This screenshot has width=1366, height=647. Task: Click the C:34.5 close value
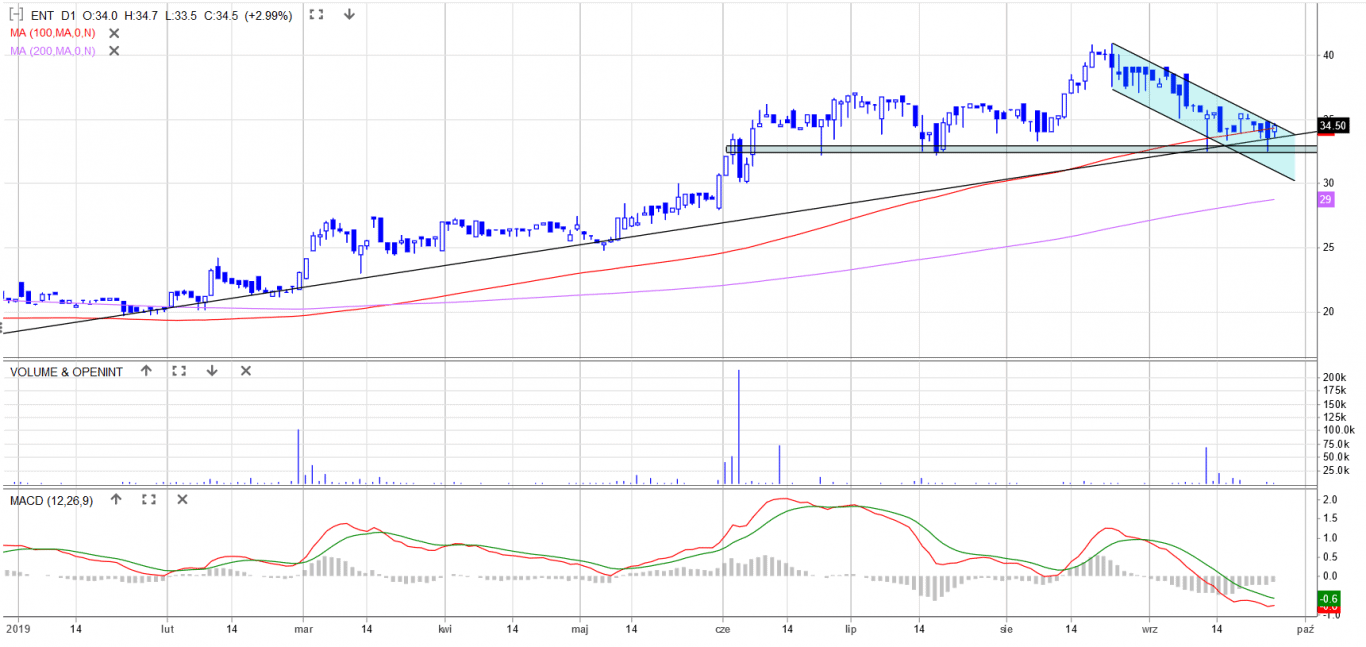point(219,16)
